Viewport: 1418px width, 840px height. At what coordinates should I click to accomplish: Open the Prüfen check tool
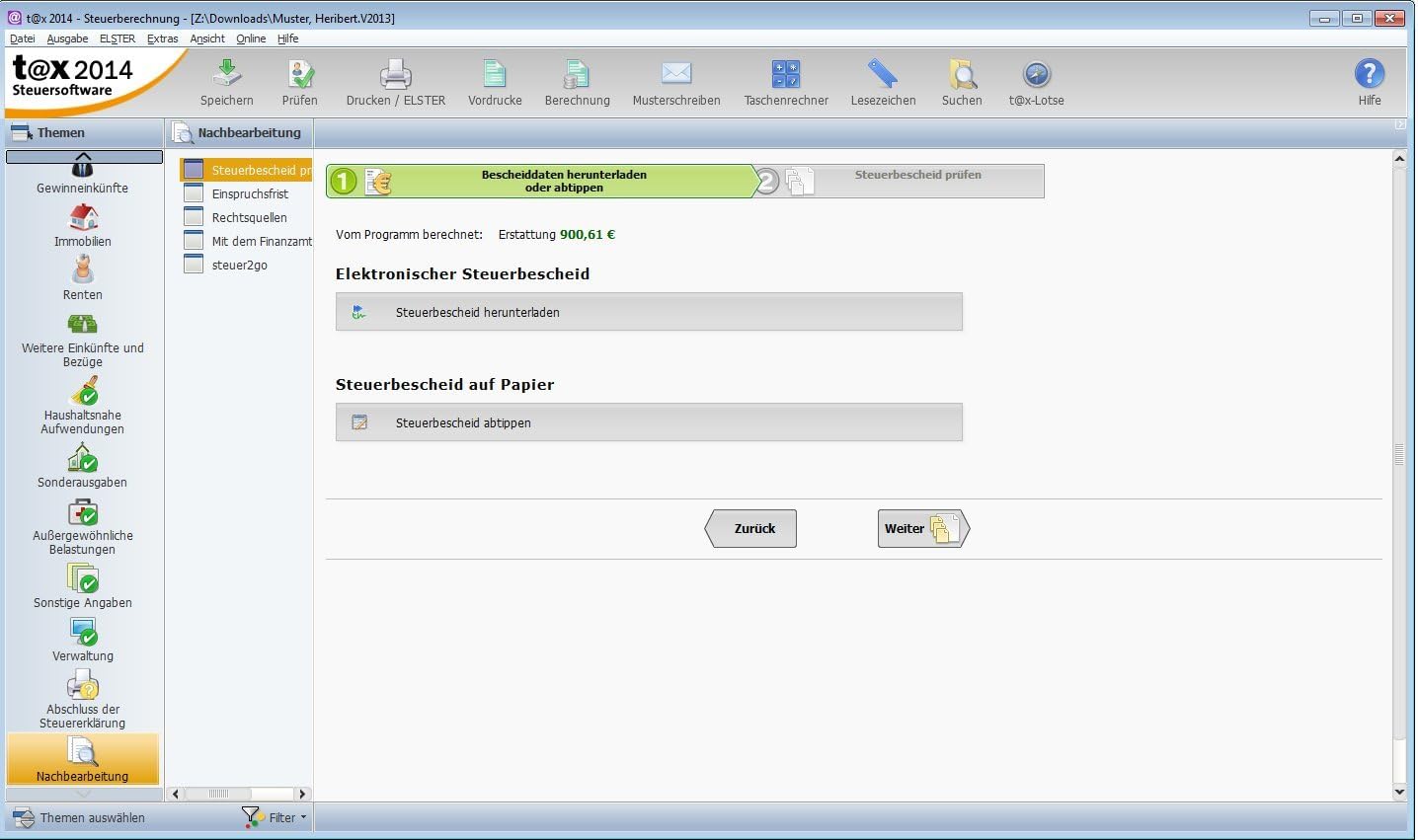[x=299, y=75]
